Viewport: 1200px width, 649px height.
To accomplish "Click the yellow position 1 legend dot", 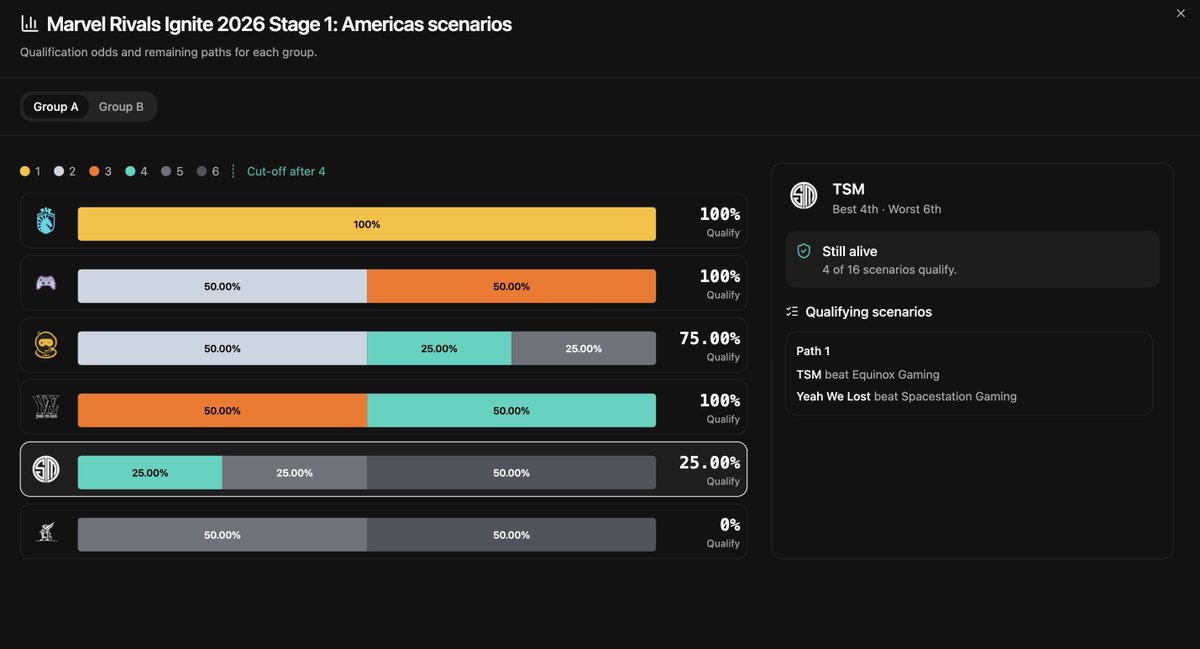I will (x=25, y=172).
